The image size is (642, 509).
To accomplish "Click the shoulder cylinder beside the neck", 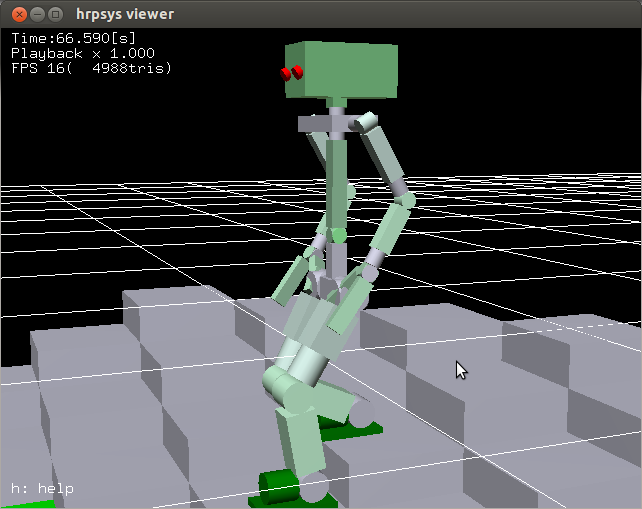I will coord(367,123).
